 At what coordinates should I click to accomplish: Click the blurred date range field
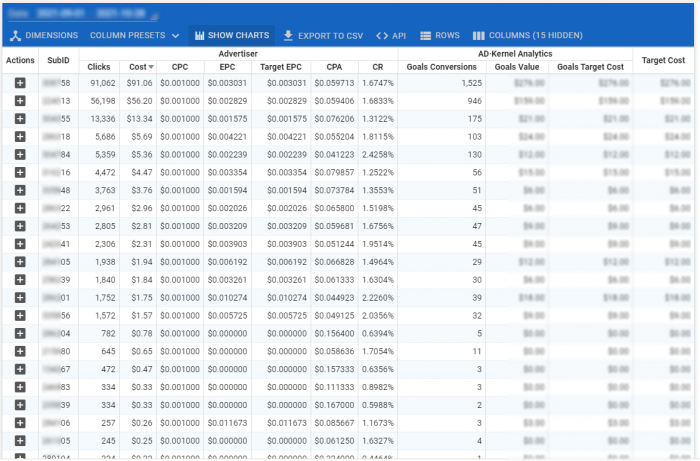83,13
